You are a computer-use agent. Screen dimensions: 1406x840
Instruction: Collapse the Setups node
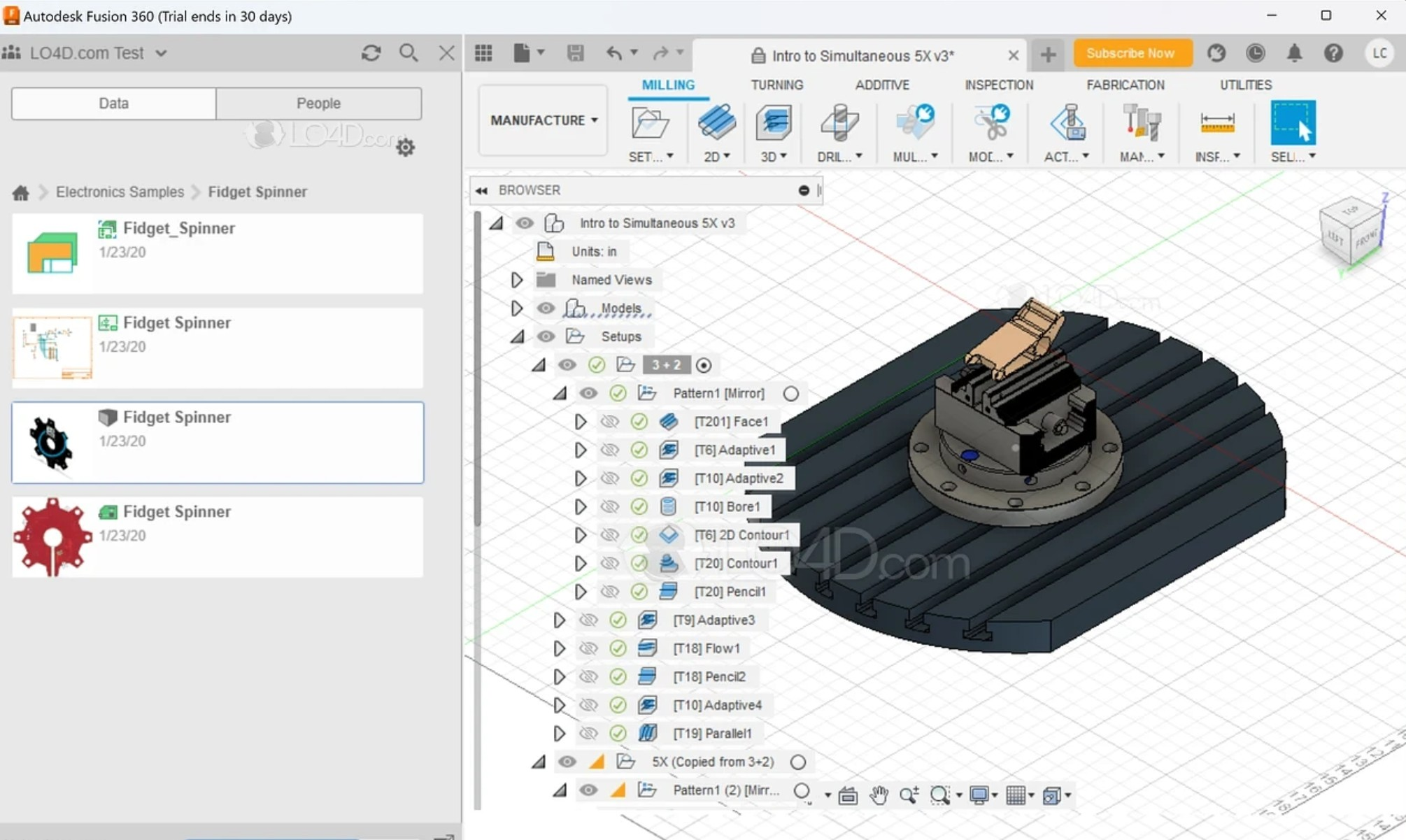pos(517,337)
